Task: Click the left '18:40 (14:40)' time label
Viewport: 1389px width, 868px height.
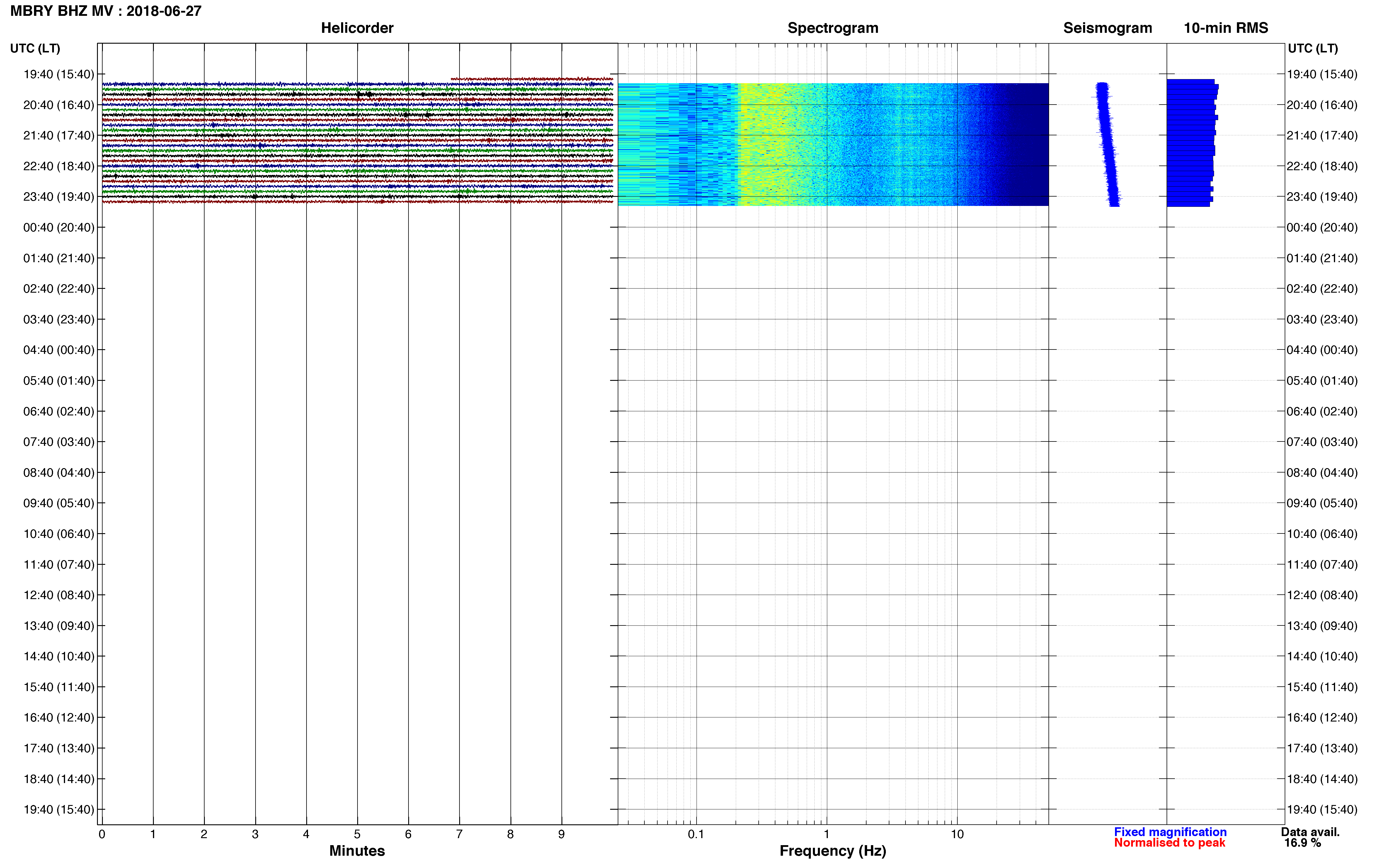Action: [59, 779]
